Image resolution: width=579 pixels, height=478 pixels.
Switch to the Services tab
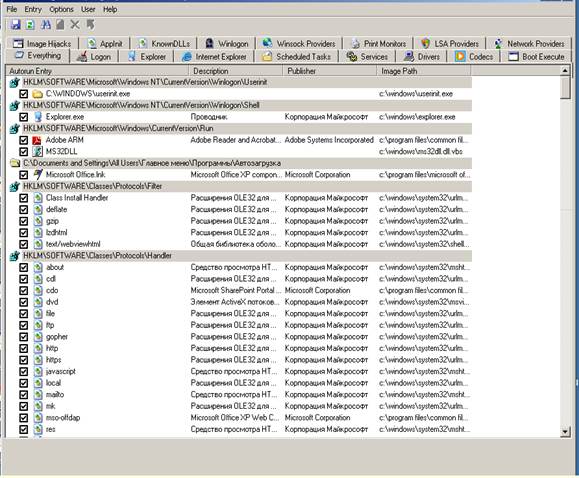pyautogui.click(x=367, y=57)
